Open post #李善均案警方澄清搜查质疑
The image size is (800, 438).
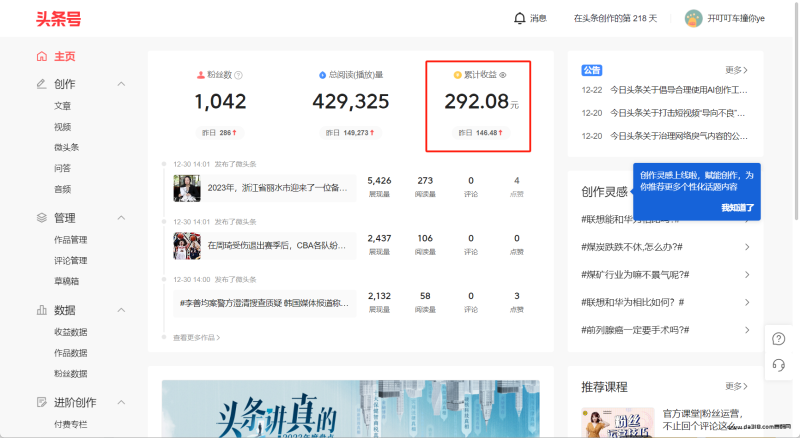point(264,303)
